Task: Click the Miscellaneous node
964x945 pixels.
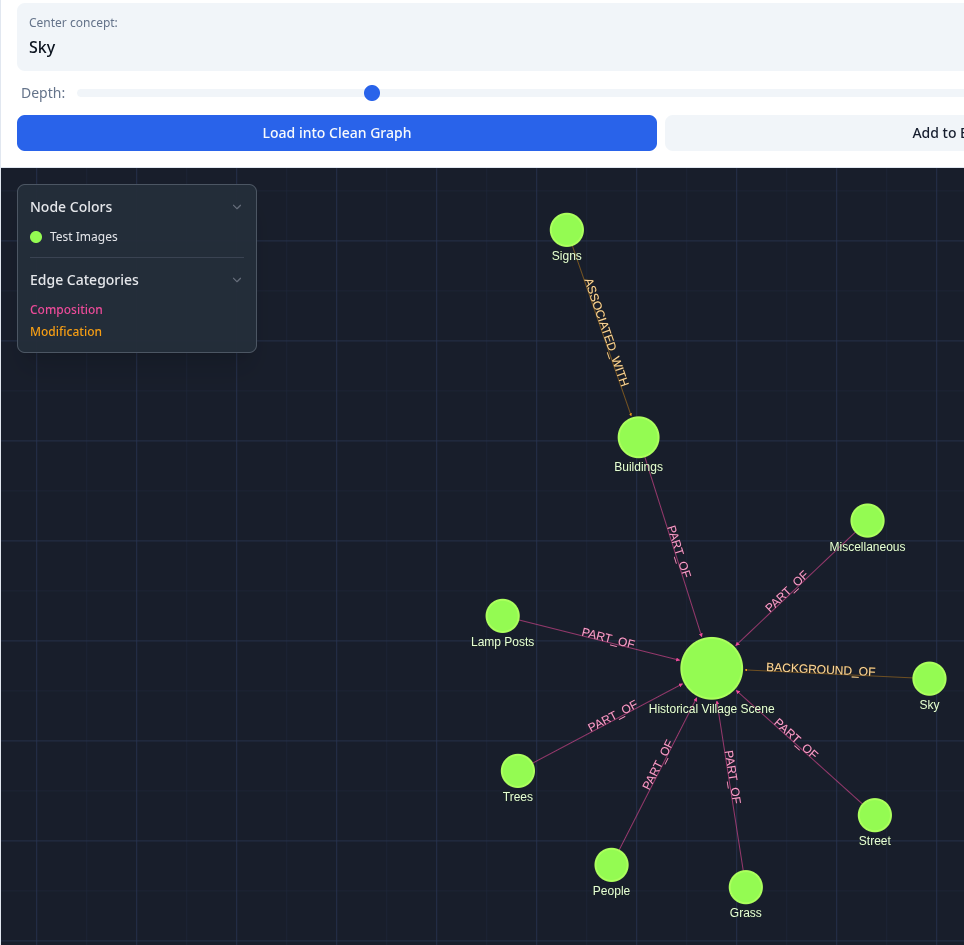Action: (x=867, y=519)
